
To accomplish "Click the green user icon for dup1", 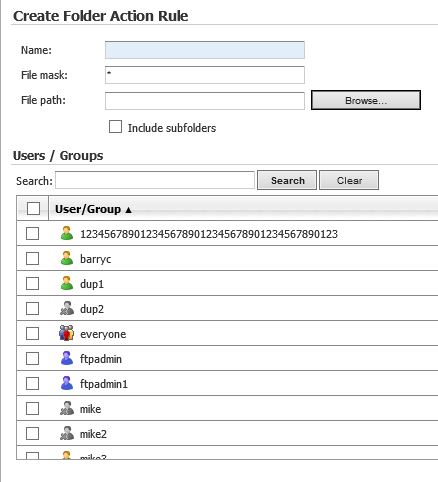I will (x=67, y=283).
